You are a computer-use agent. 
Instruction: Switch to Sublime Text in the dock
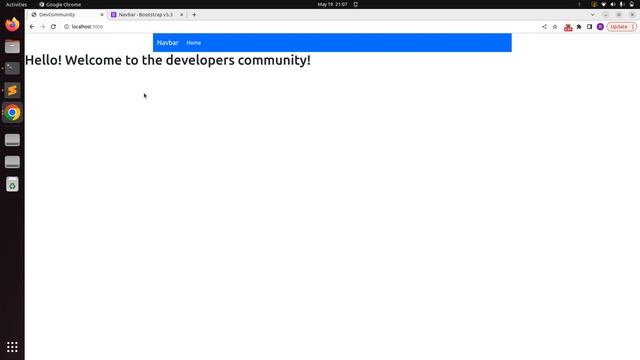pos(12,90)
